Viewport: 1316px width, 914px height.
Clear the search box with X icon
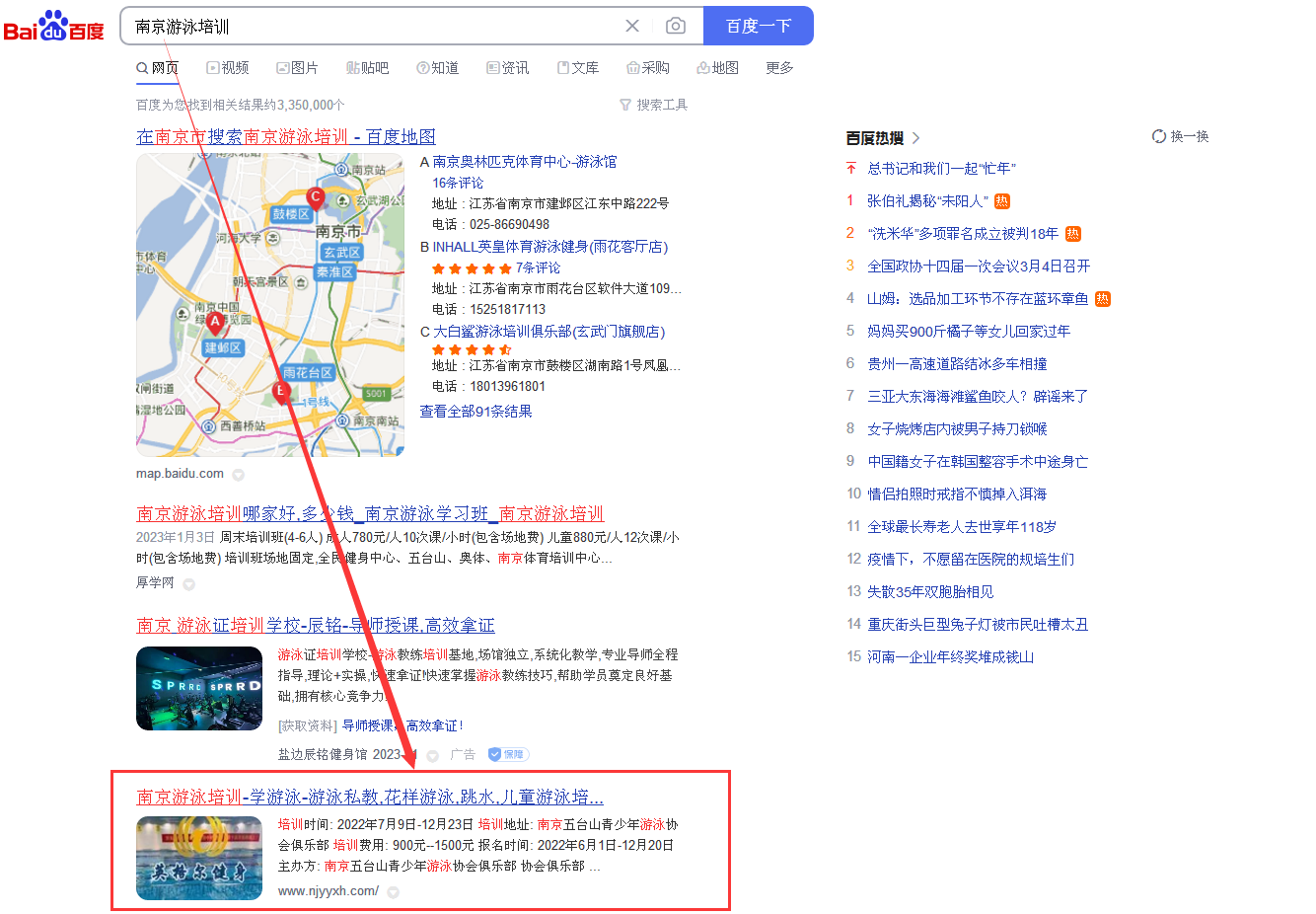(x=632, y=26)
